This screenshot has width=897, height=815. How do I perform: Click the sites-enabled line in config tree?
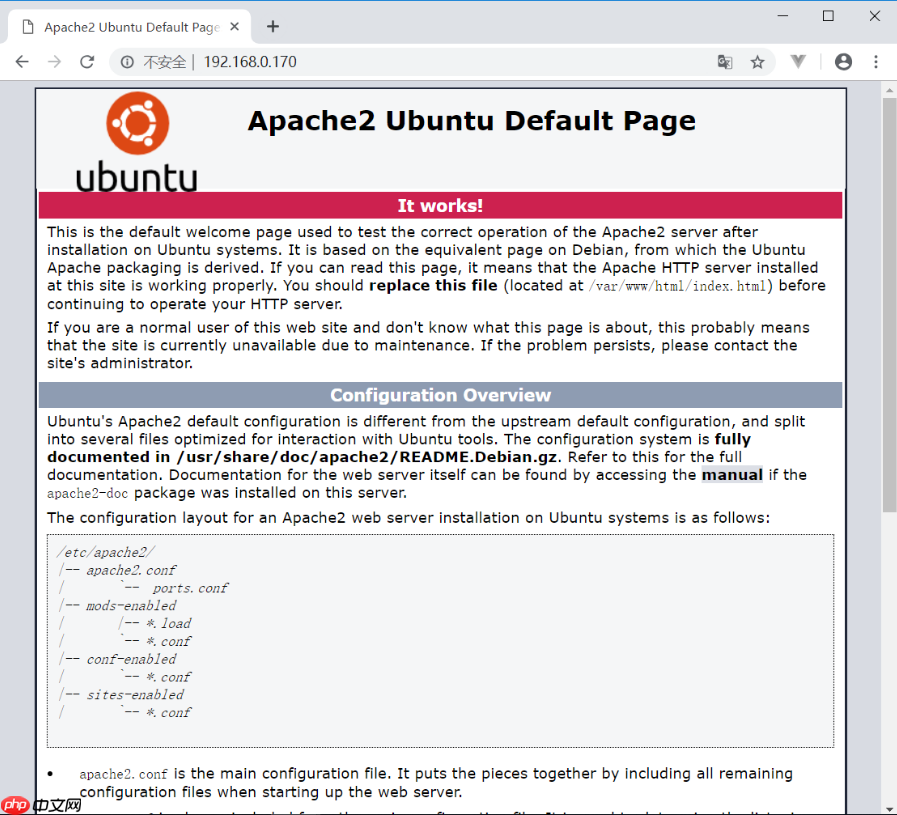pos(135,695)
